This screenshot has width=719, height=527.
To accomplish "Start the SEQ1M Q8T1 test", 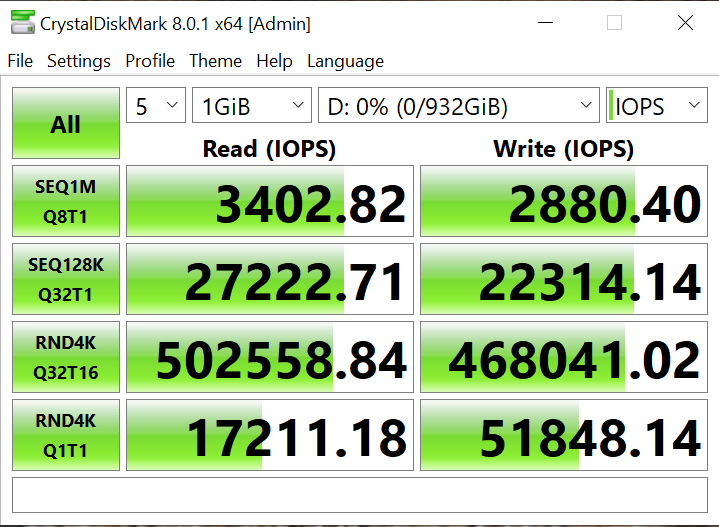I will pyautogui.click(x=66, y=201).
